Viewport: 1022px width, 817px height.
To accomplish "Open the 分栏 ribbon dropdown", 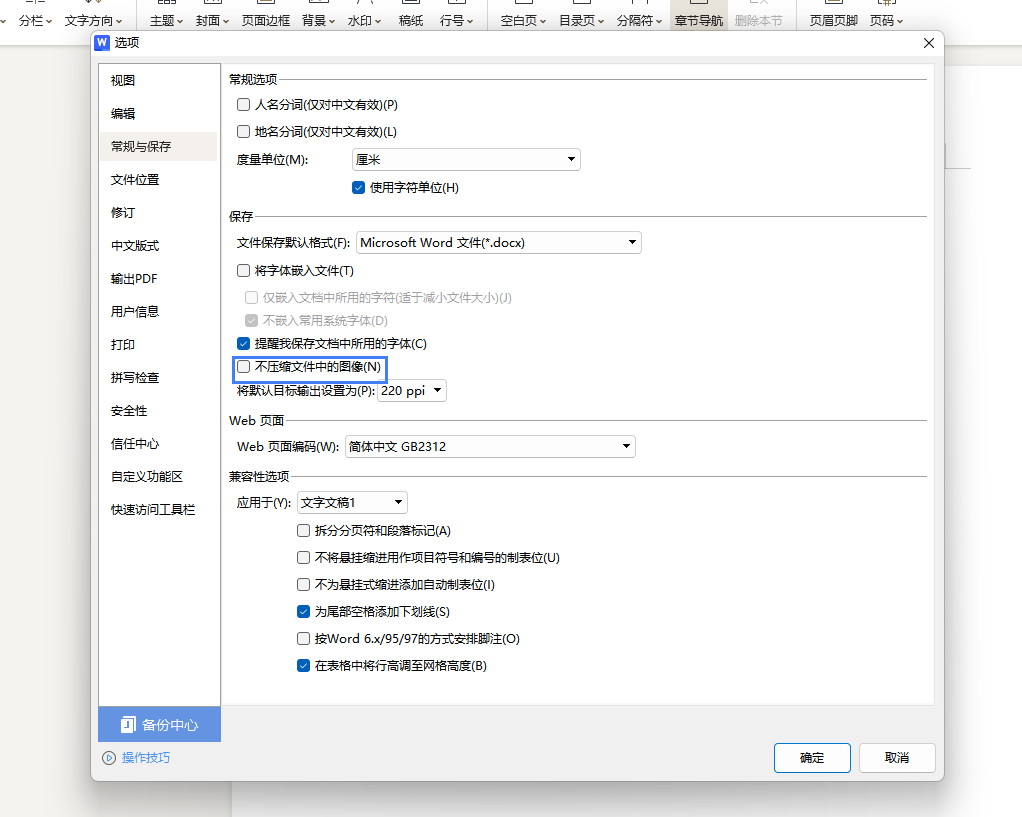I will (x=35, y=21).
